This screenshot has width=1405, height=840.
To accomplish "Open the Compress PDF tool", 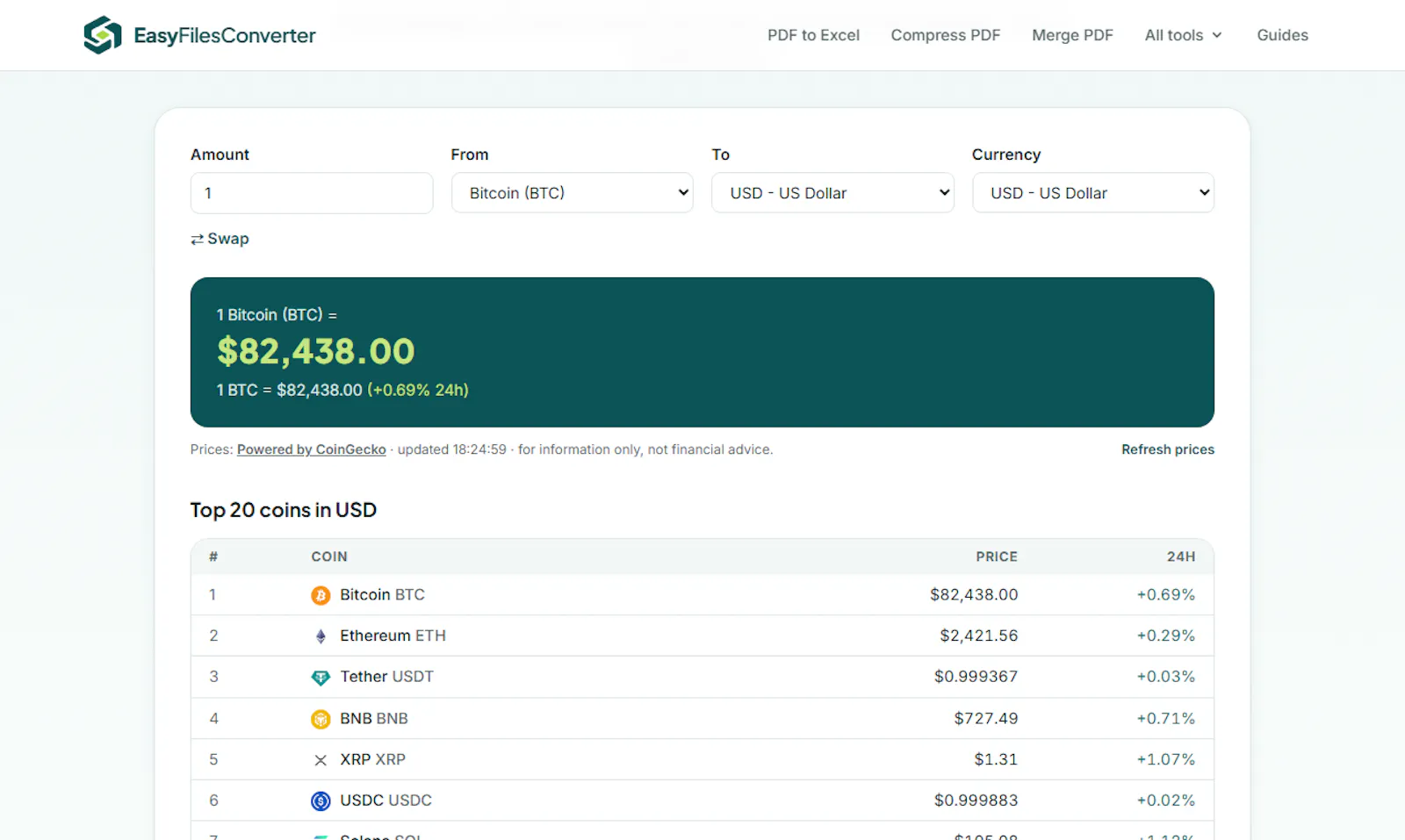I will pos(945,35).
